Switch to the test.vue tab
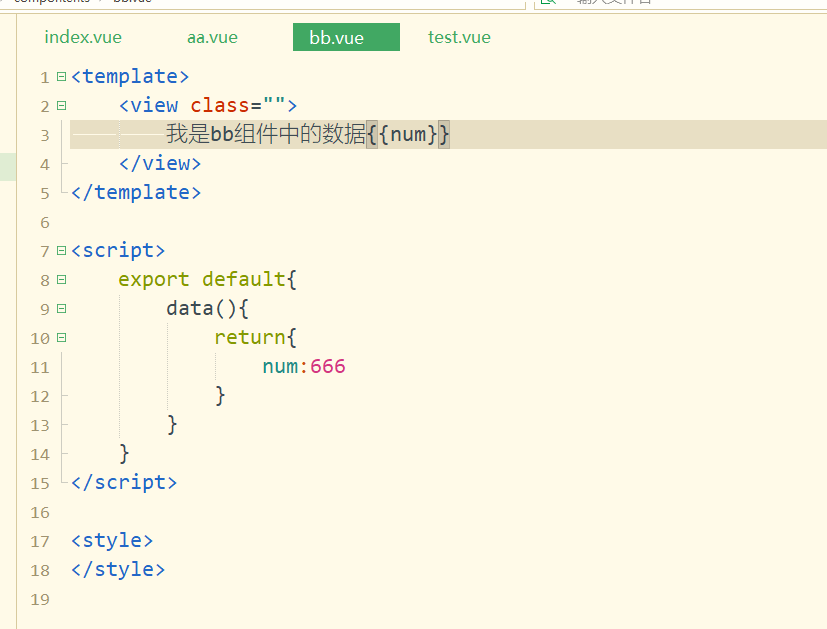Viewport: 827px width, 629px height. point(459,37)
